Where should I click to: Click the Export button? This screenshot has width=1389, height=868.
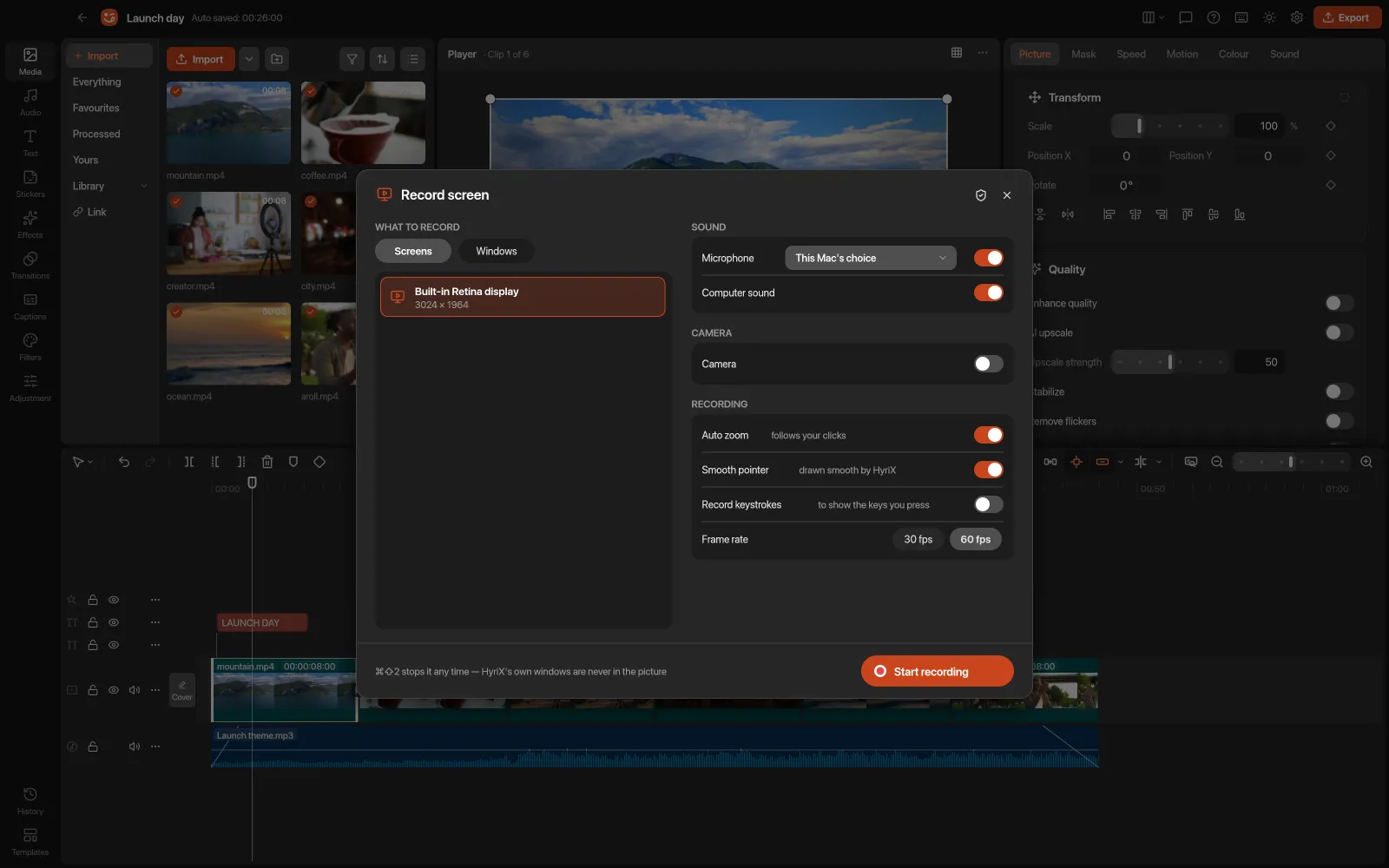pos(1347,17)
